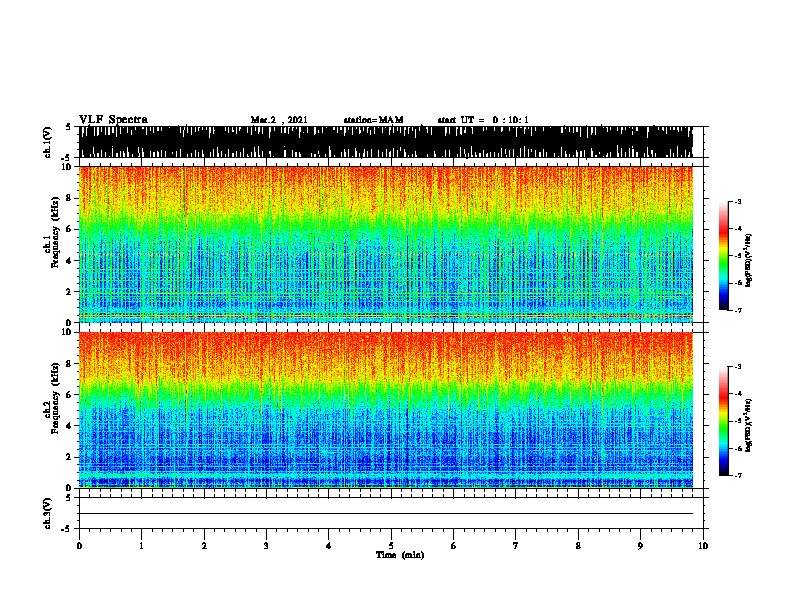Click the ch.3 panel "-5" volt tick

click(x=67, y=529)
